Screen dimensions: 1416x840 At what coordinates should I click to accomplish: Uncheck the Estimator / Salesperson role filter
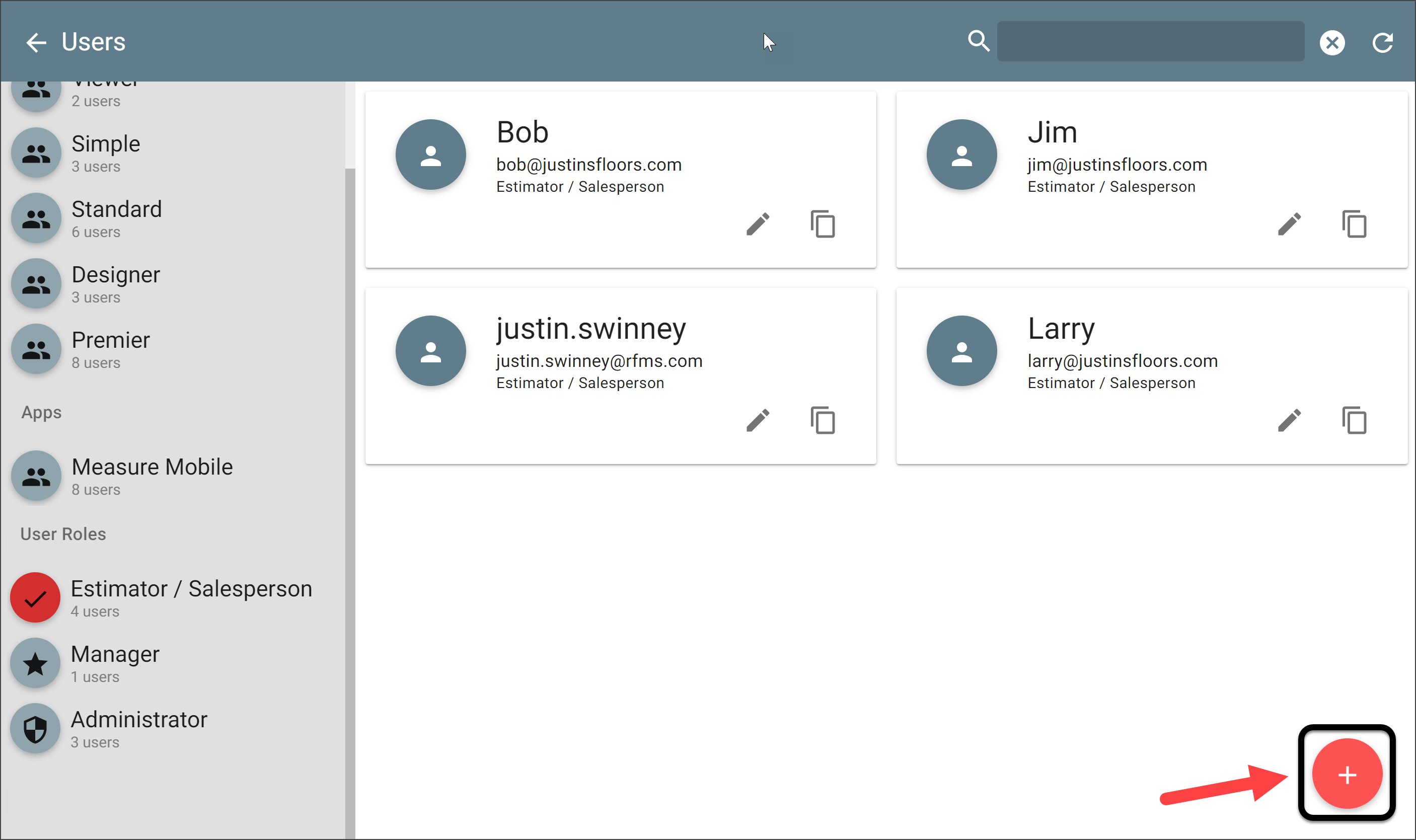35,598
